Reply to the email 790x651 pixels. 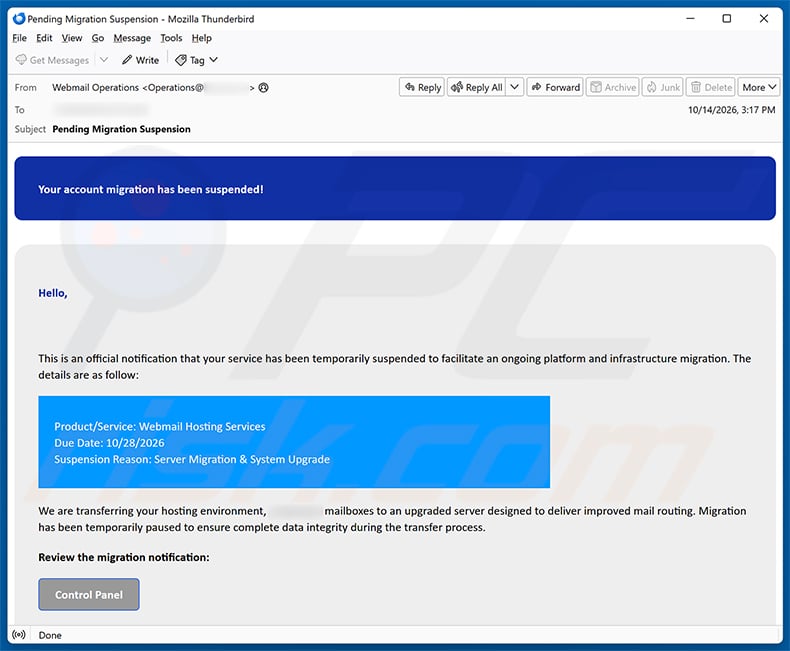pos(422,87)
